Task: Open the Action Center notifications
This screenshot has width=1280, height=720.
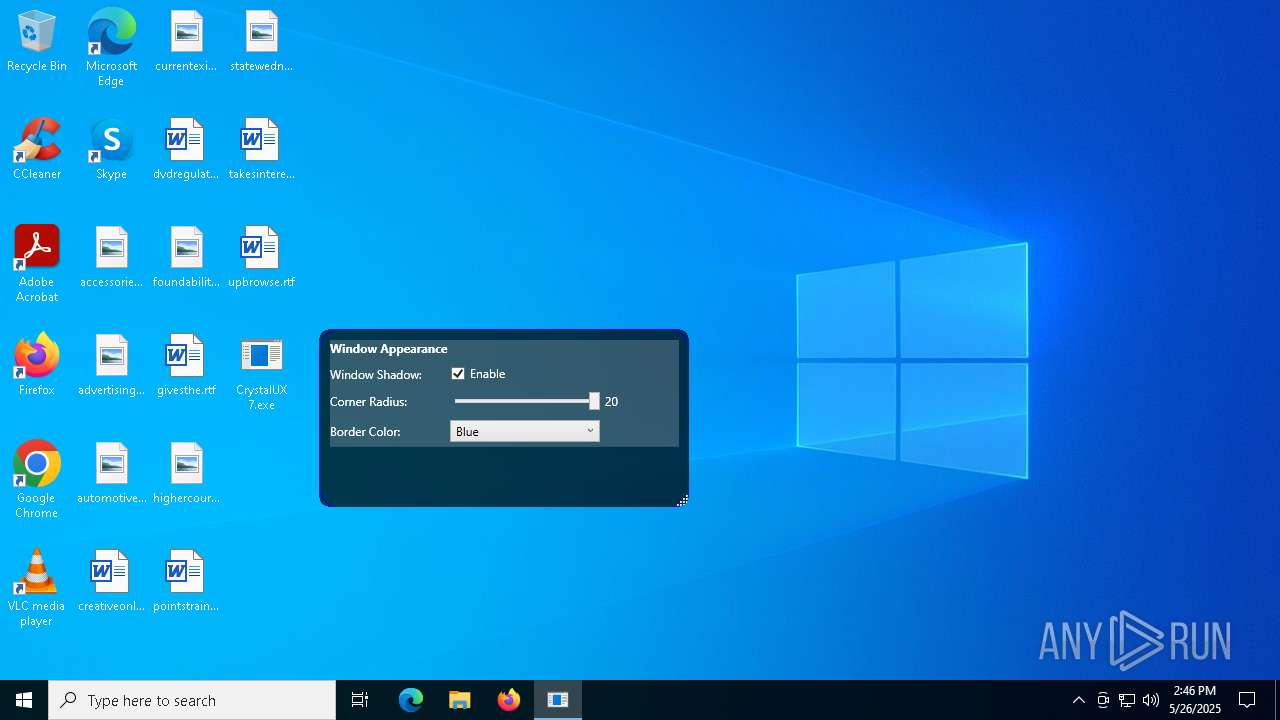Action: click(1247, 700)
